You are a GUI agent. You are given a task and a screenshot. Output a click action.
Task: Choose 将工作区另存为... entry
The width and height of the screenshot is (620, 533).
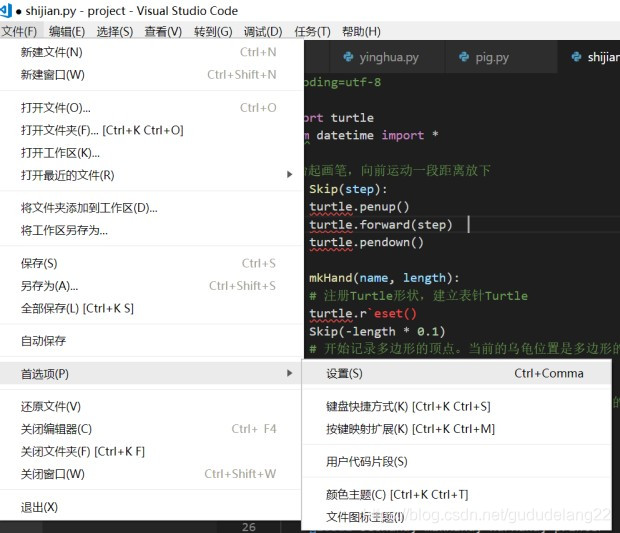[152, 231]
